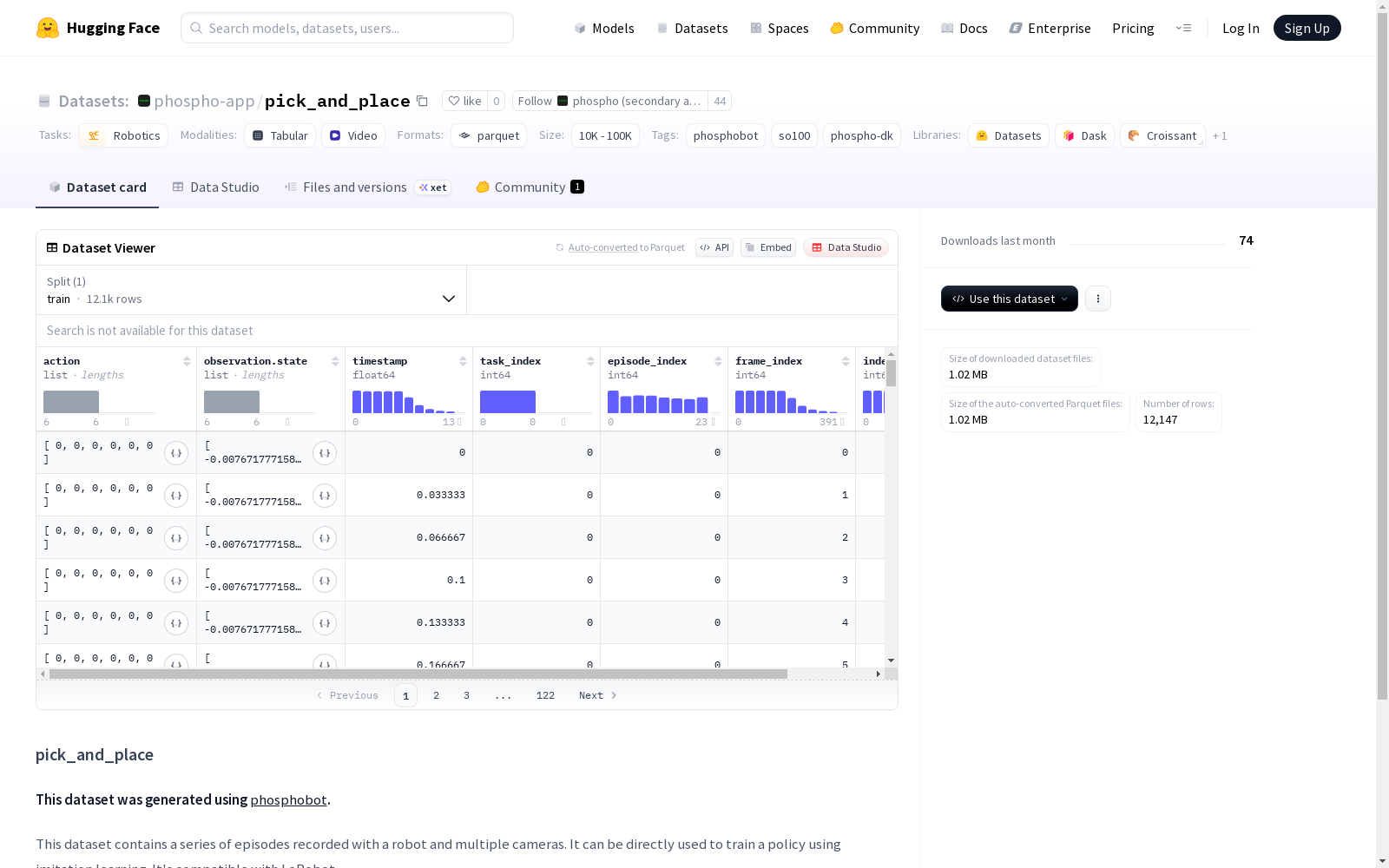Open Community in the top navigation
Image resolution: width=1389 pixels, height=868 pixels.
coord(874,28)
